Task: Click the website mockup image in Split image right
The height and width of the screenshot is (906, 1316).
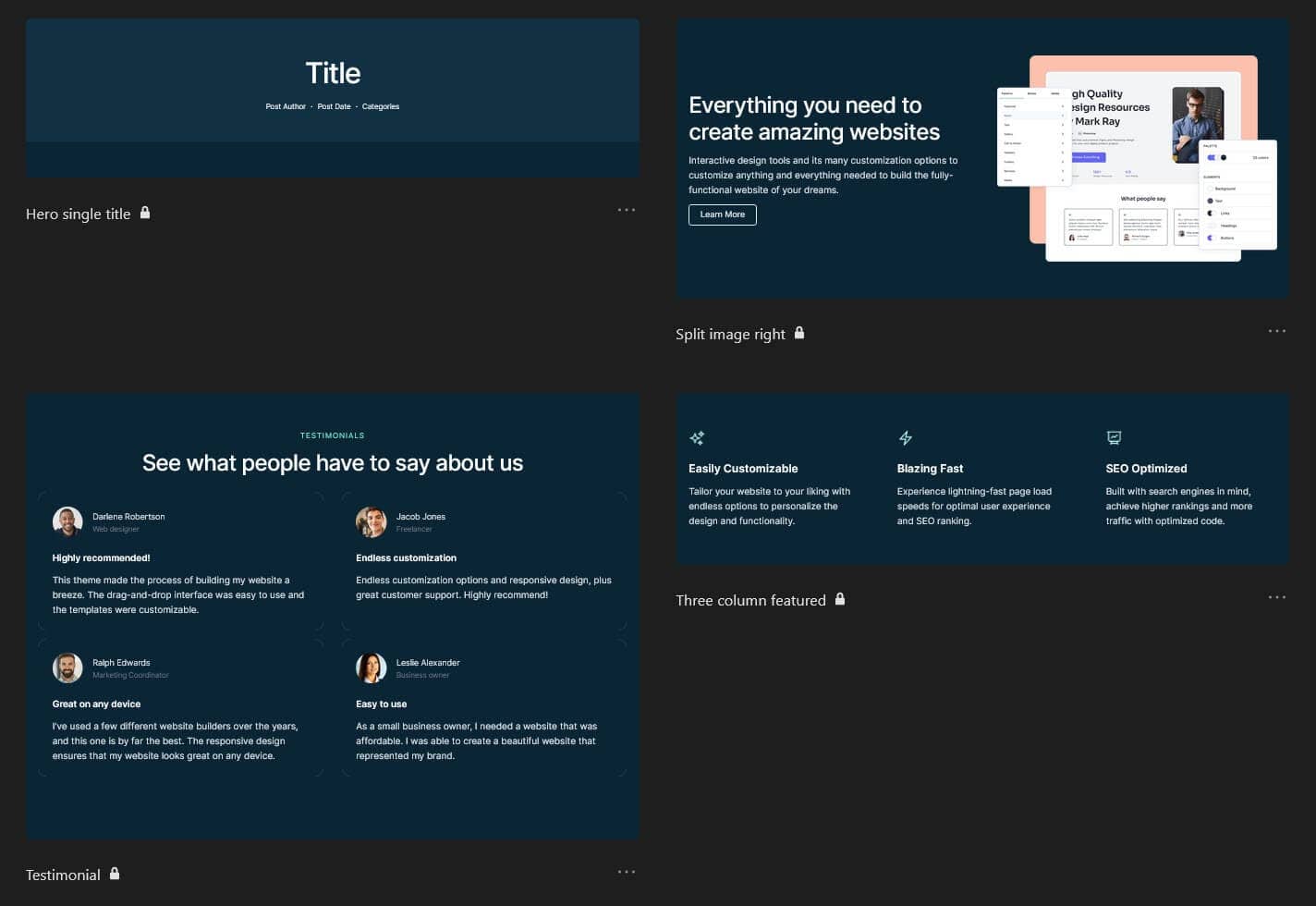Action: pyautogui.click(x=1137, y=158)
